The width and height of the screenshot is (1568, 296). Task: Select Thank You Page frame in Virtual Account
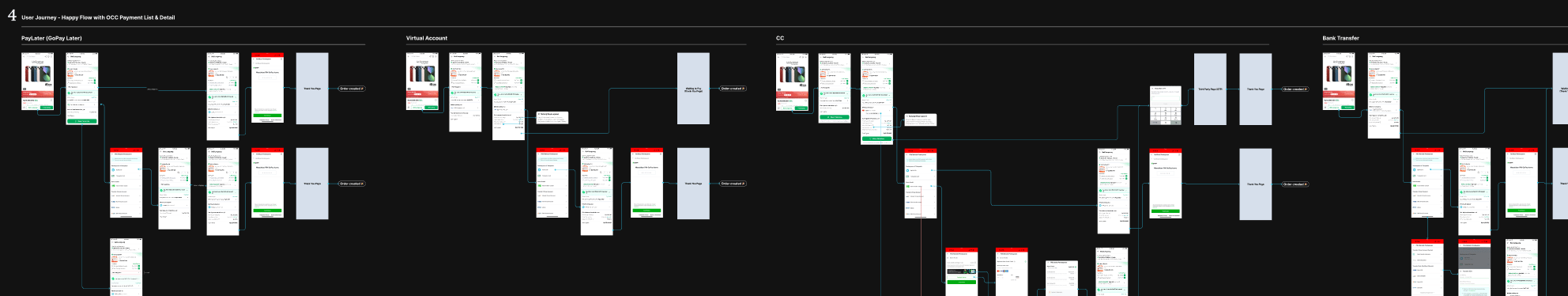point(693,184)
